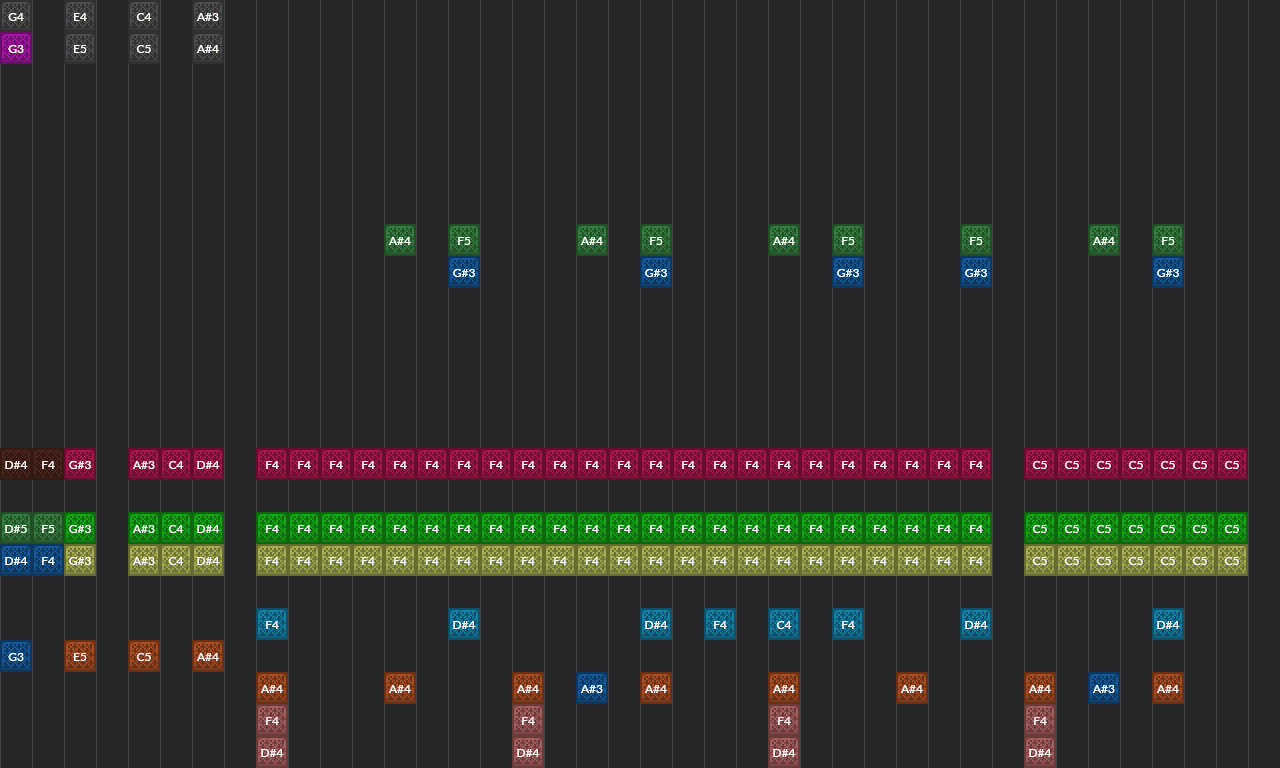1280x768 pixels.
Task: Select the dark brown F4 note
Action: (48, 465)
